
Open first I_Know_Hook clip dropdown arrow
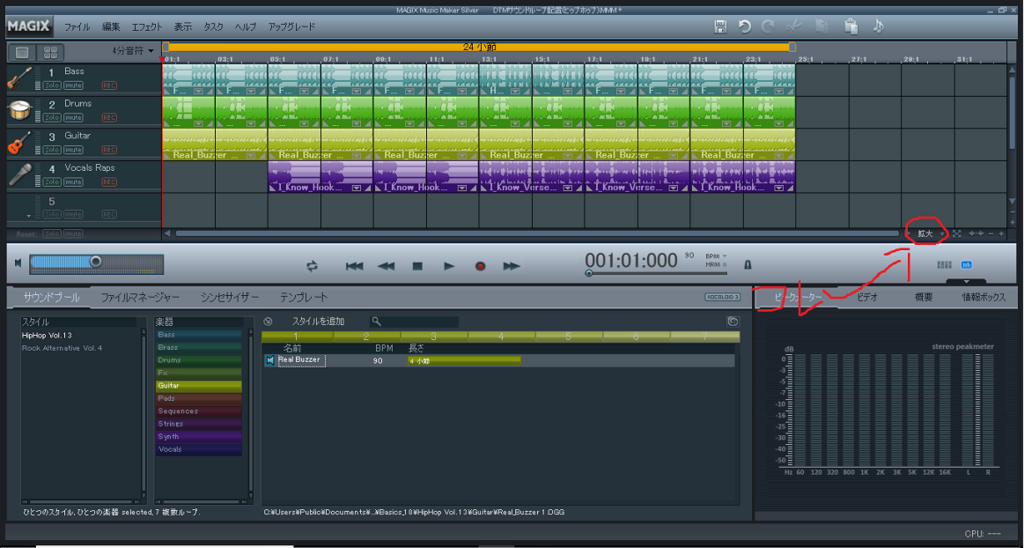[x=357, y=187]
